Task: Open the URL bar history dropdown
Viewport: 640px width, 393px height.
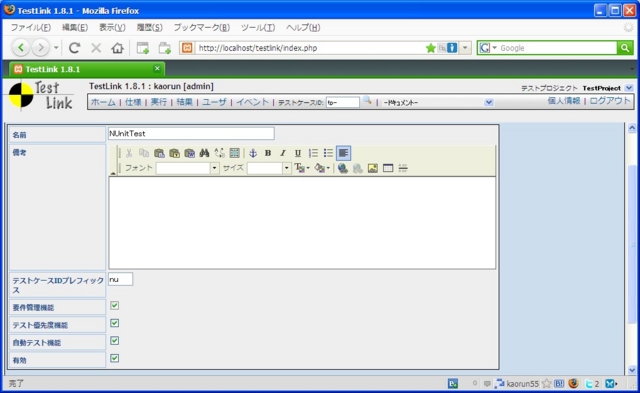Action: click(465, 48)
